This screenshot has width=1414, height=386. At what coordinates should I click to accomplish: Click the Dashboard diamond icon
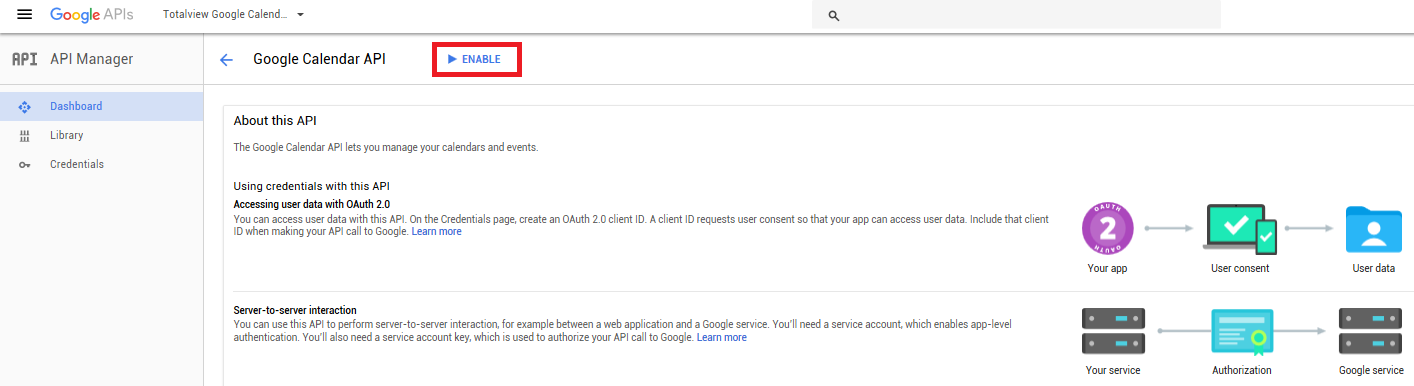click(25, 106)
